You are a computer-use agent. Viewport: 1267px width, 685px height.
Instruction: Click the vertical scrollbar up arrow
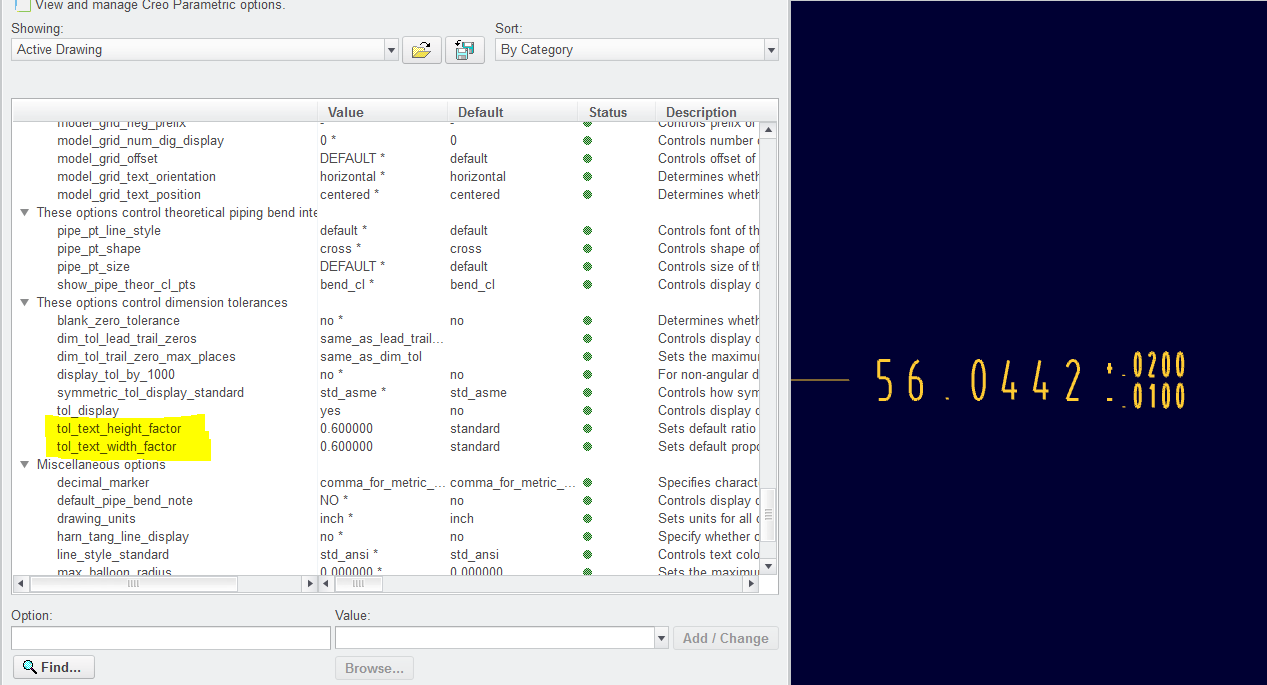(768, 130)
